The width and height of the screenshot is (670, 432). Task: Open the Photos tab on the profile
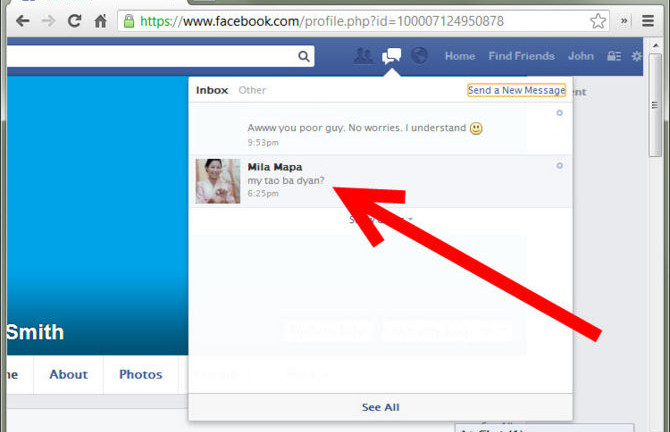(x=141, y=374)
